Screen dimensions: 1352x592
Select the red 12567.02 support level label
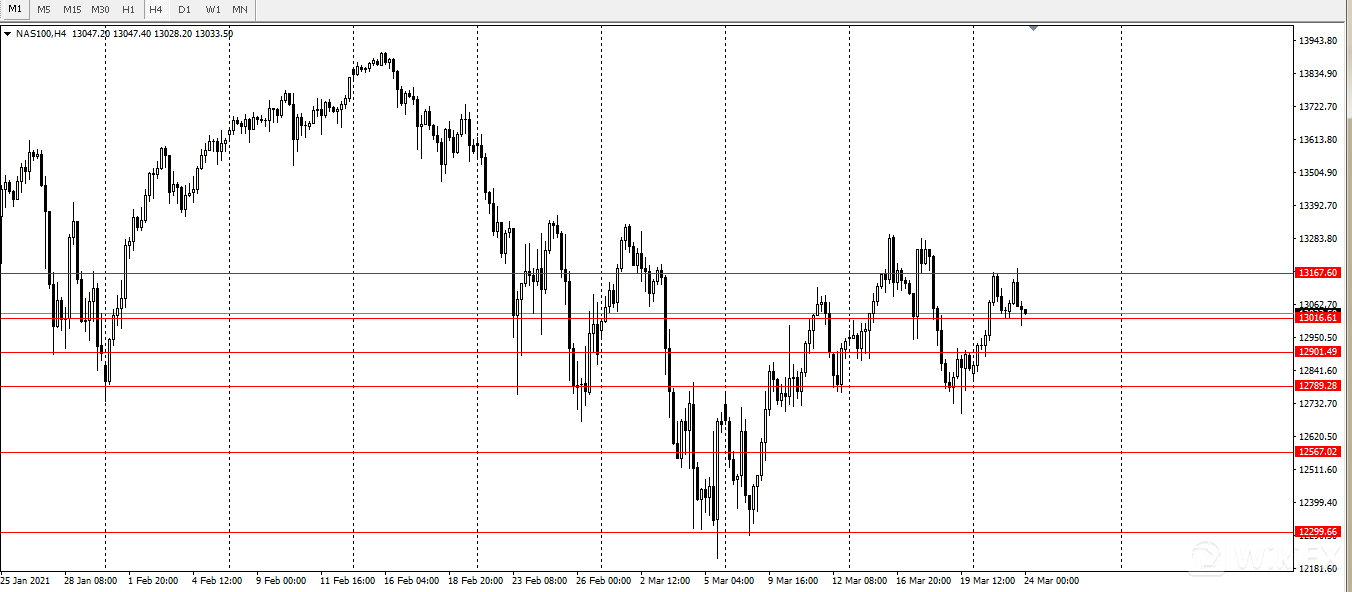click(1317, 452)
